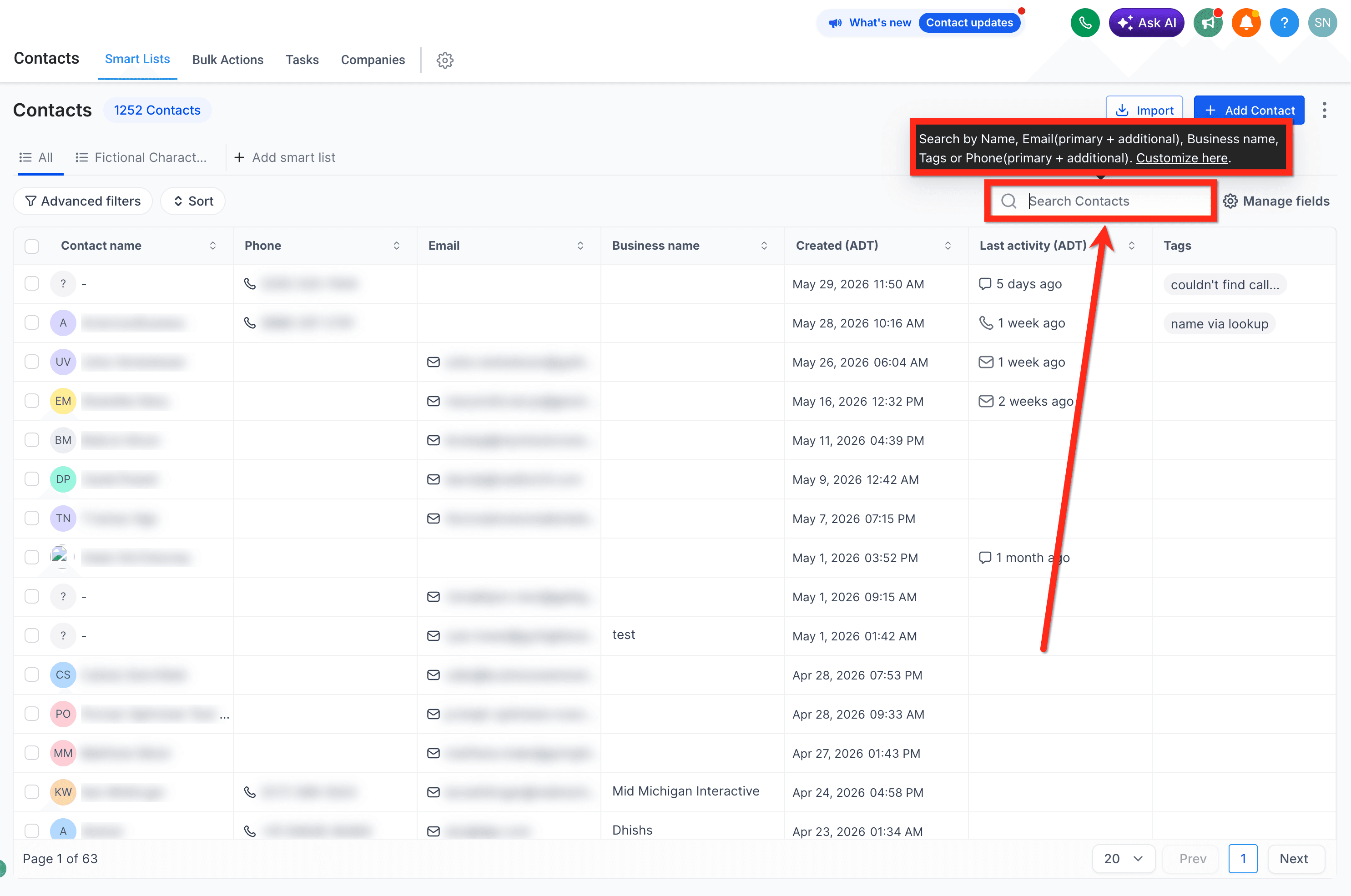
Task: Click the Contact updates pill
Action: coord(969,23)
